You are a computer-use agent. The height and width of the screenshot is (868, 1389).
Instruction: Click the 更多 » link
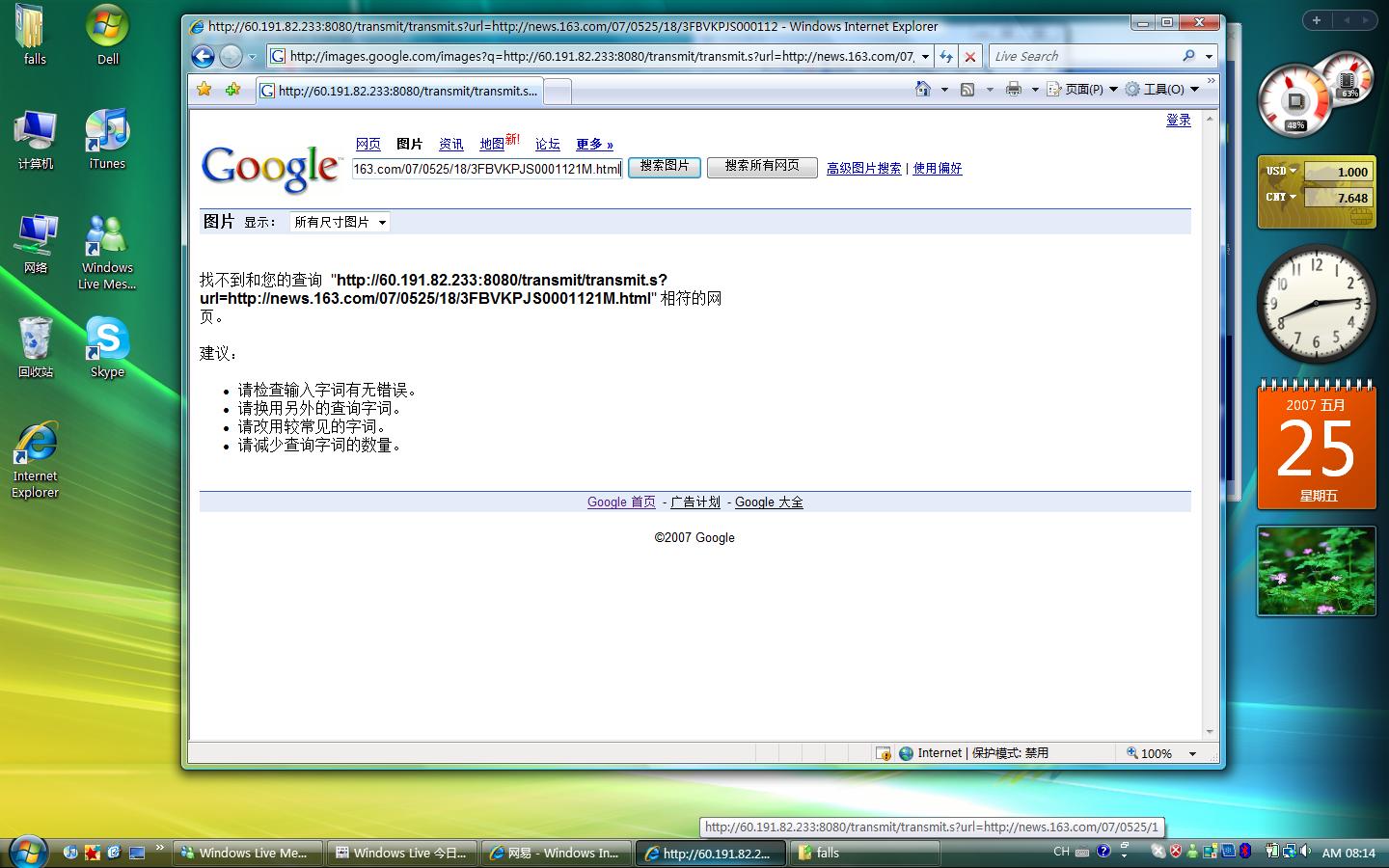point(594,145)
